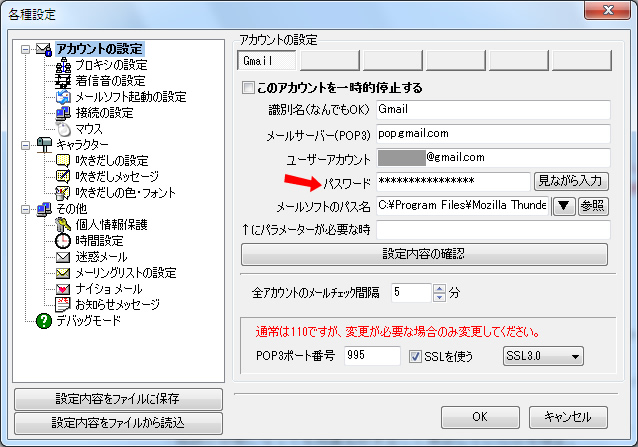Select マウス tree entry
Image resolution: width=638 pixels, height=447 pixels.
(89, 129)
